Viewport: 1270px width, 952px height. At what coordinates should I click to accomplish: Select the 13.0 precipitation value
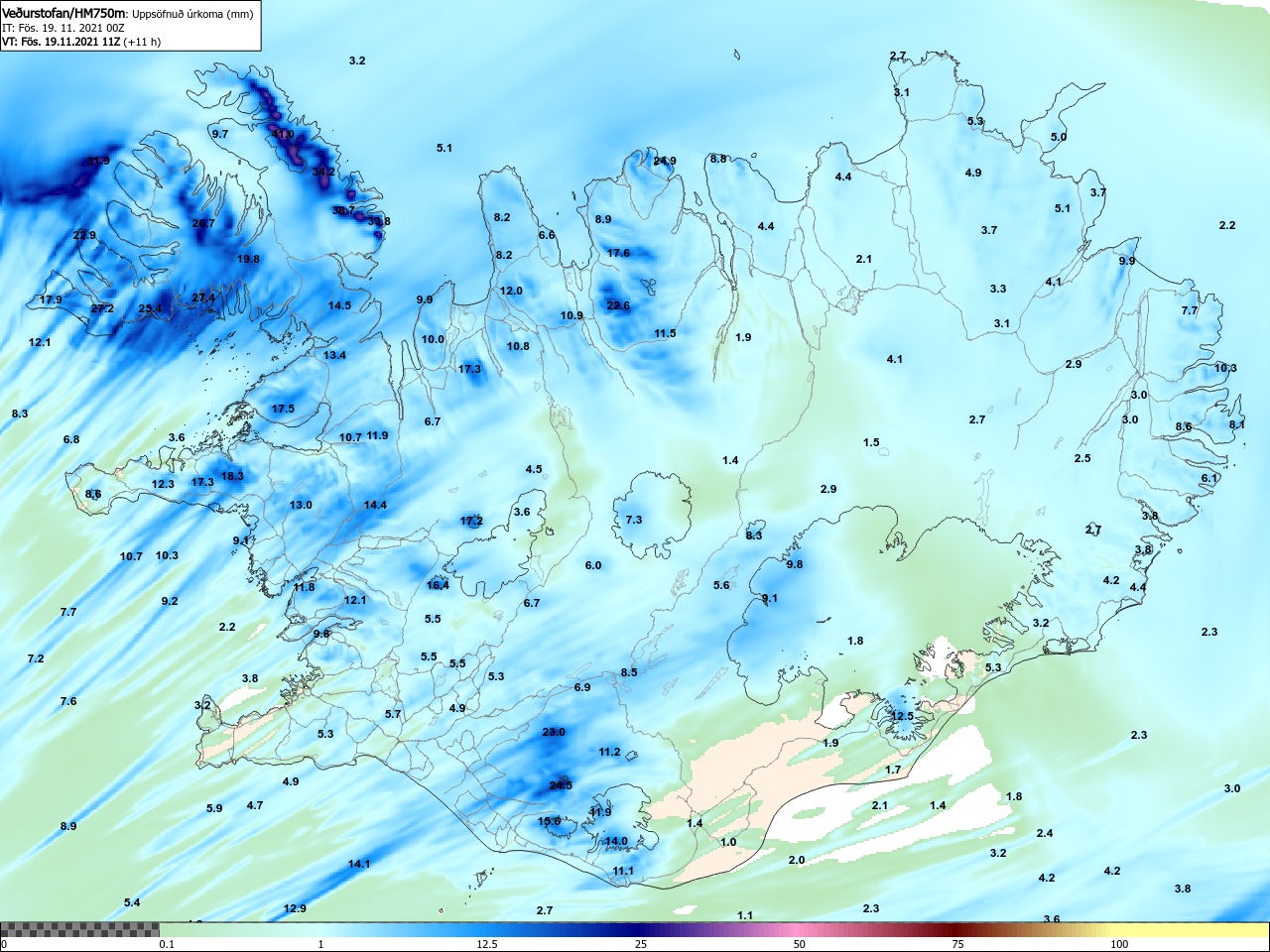coord(301,505)
